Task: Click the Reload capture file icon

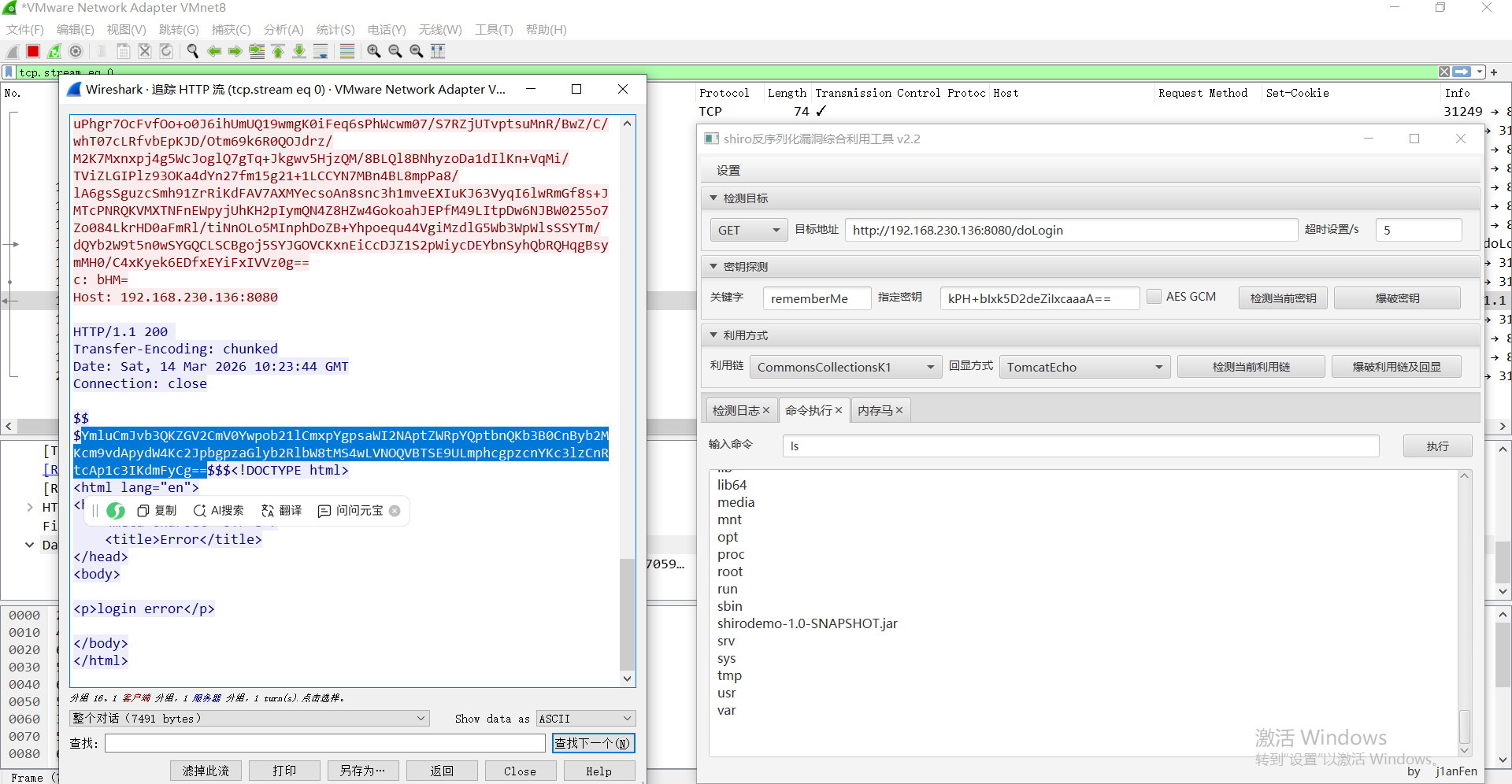Action: [x=166, y=51]
